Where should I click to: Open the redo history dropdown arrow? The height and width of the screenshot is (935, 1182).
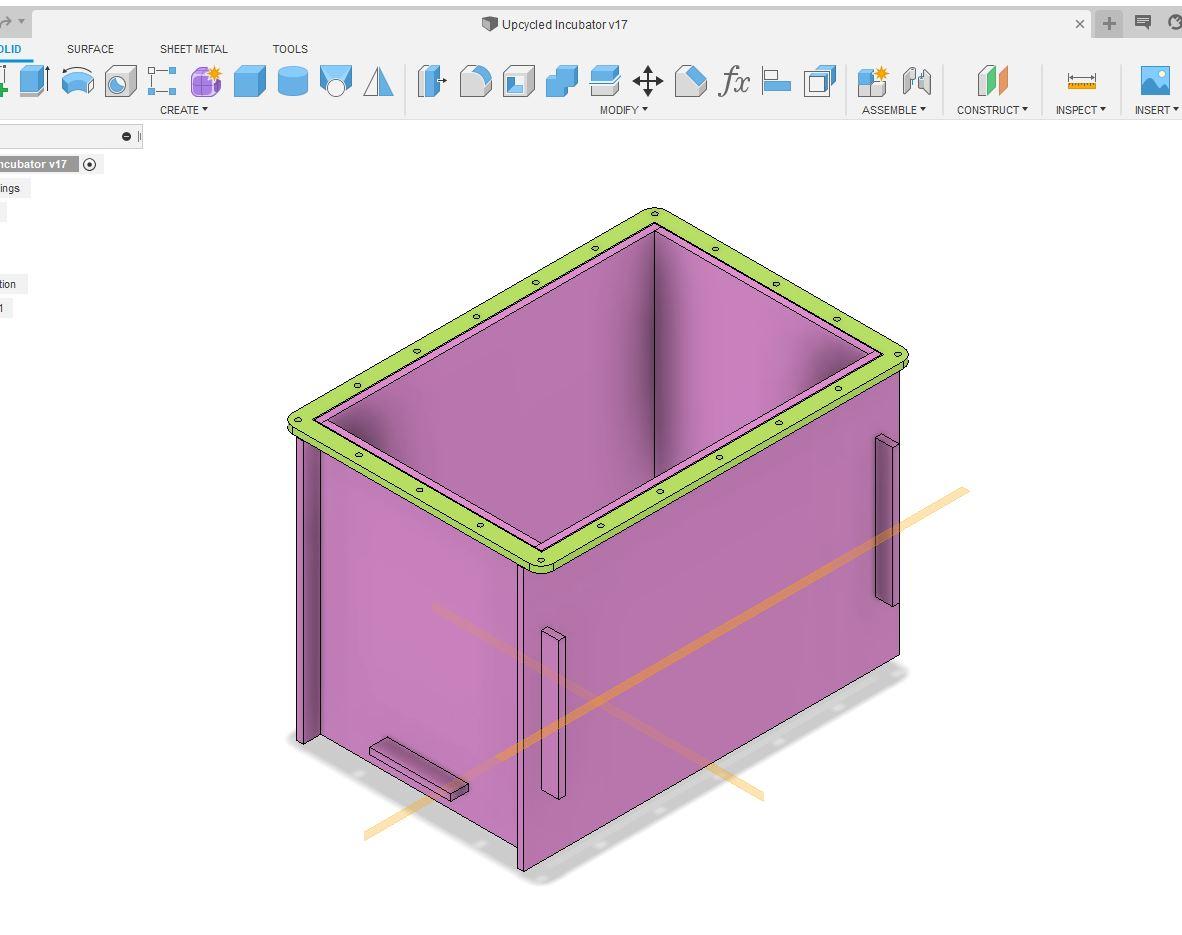[21, 21]
